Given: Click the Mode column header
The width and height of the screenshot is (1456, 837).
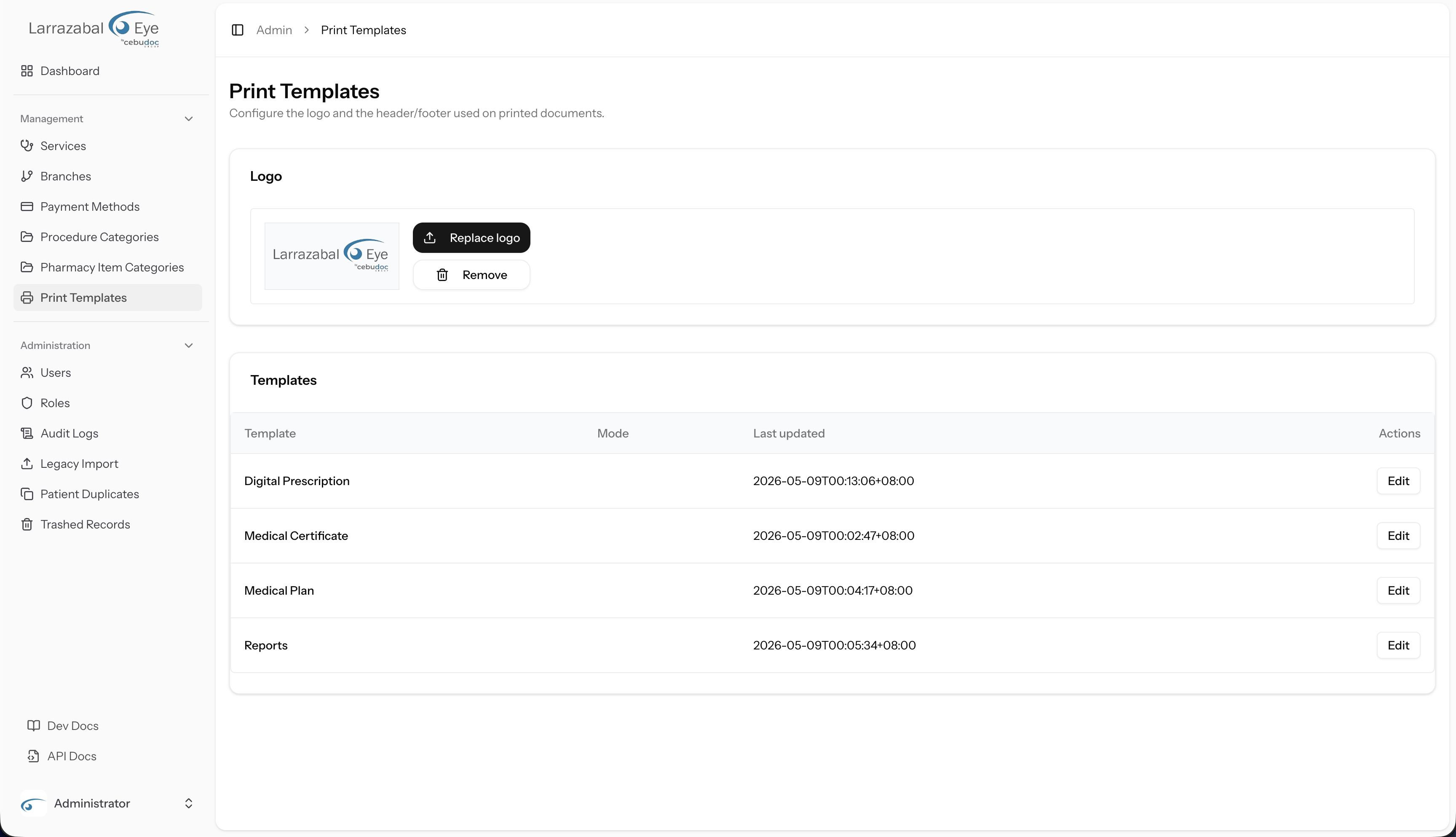Looking at the screenshot, I should [x=613, y=433].
